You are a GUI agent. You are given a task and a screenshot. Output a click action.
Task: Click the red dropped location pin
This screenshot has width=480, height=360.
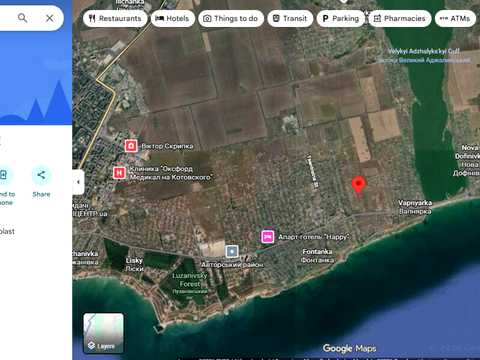click(358, 185)
